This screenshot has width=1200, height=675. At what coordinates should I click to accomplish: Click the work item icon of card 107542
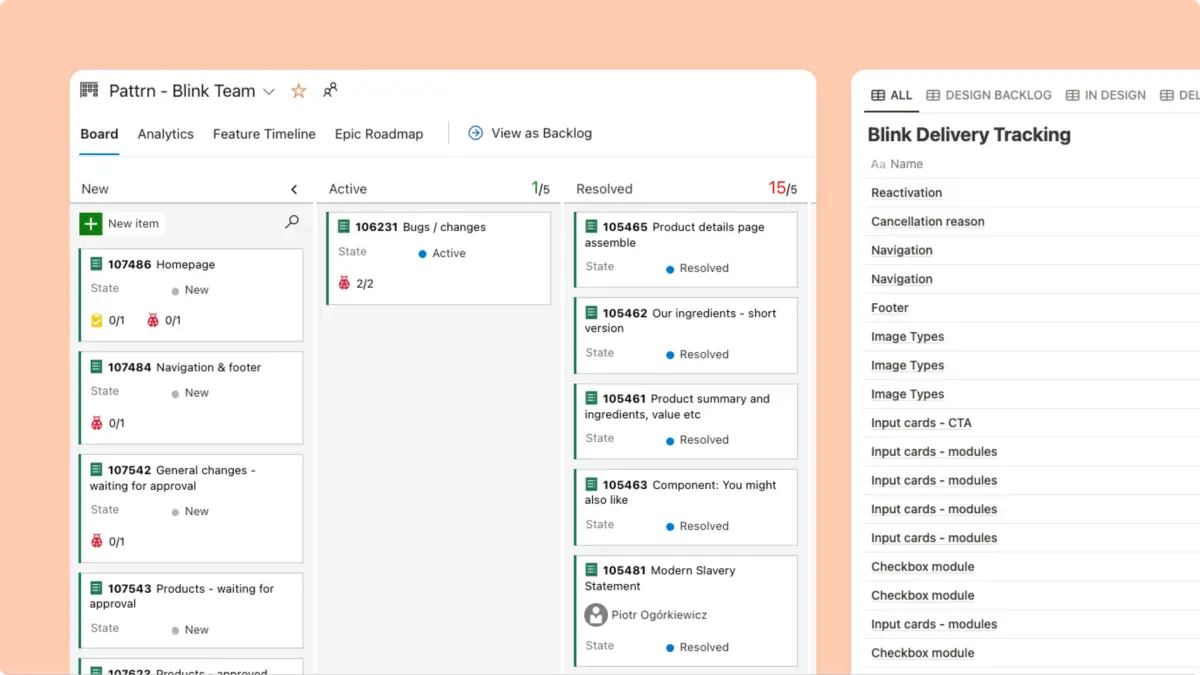(x=97, y=470)
